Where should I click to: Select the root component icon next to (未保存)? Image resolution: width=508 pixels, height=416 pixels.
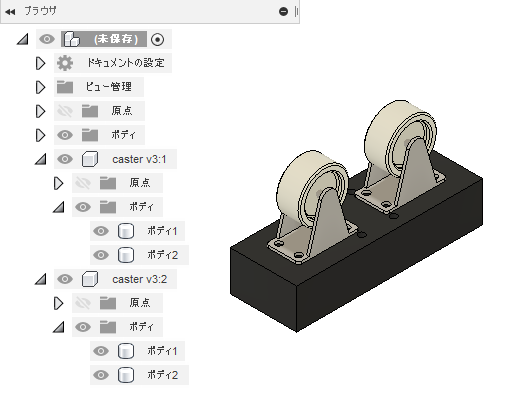(72, 39)
